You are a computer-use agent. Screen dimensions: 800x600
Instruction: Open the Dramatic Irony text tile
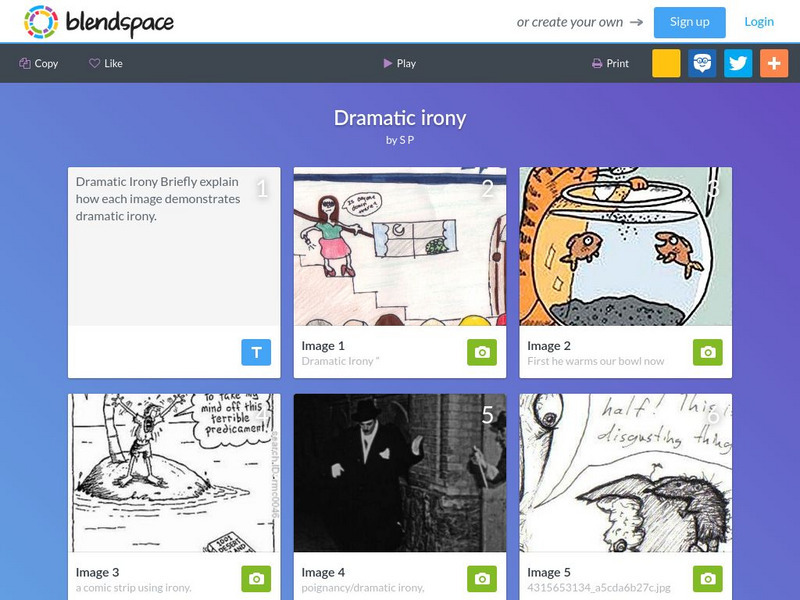(174, 246)
